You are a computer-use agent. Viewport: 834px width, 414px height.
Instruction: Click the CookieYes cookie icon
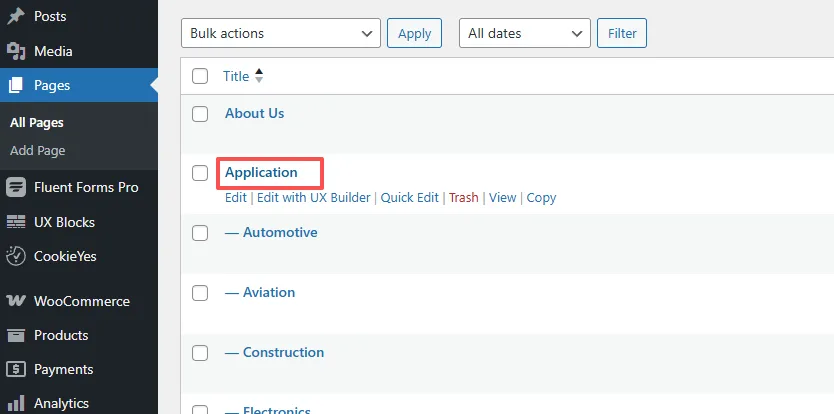(x=15, y=256)
